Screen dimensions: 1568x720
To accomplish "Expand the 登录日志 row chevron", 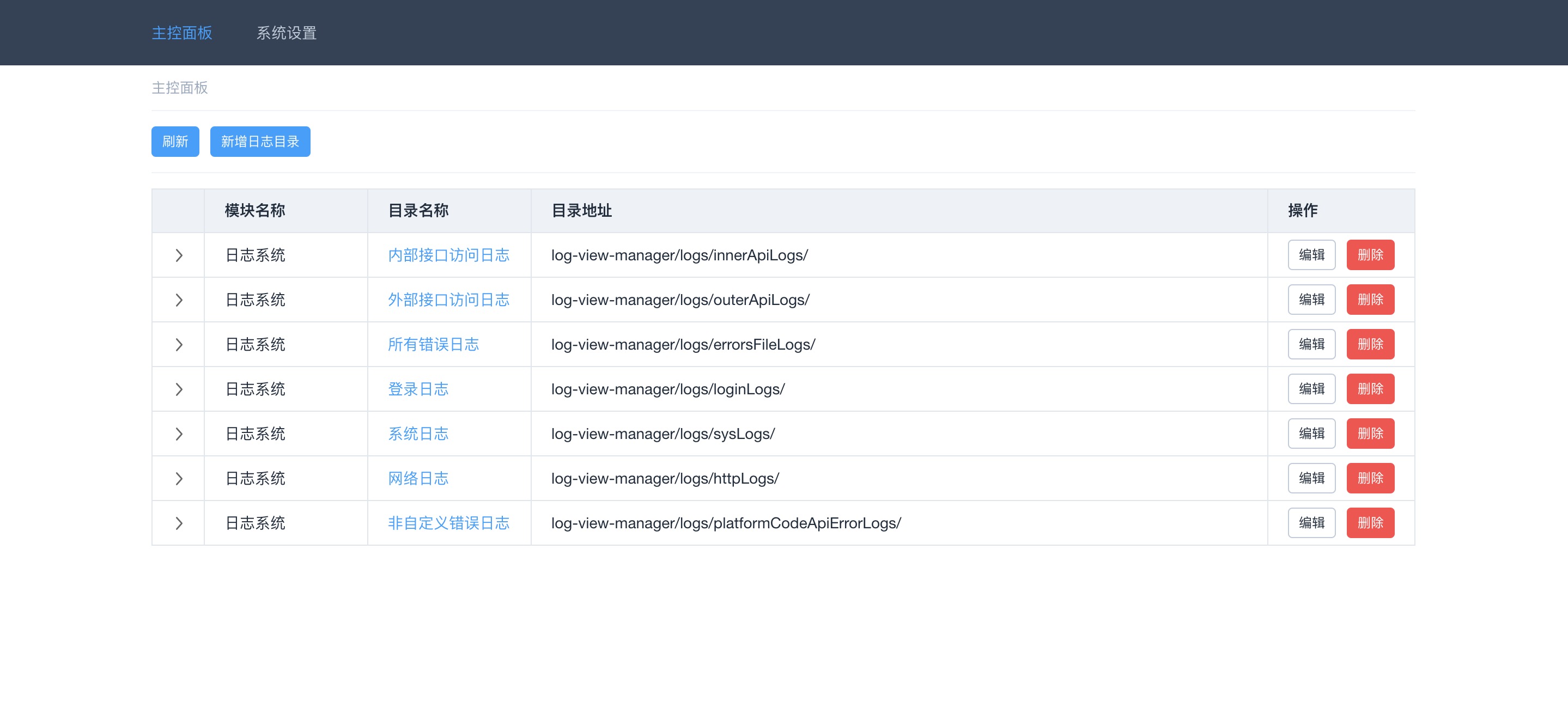I will coord(179,389).
